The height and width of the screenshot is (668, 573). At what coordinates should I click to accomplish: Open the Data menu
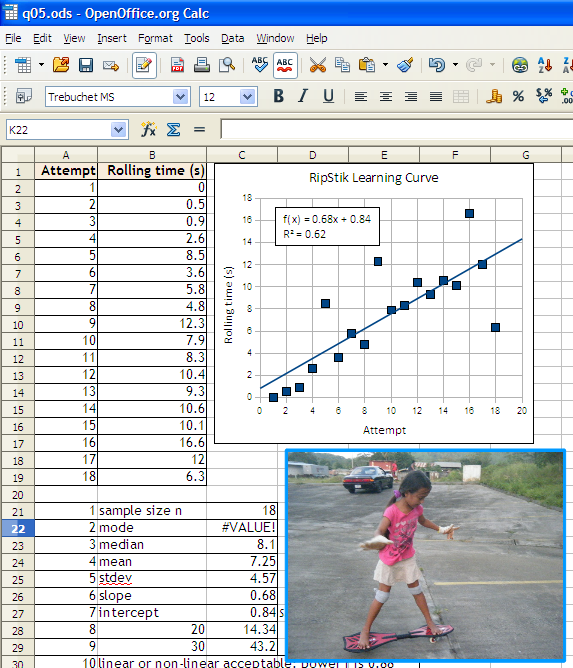click(x=232, y=38)
